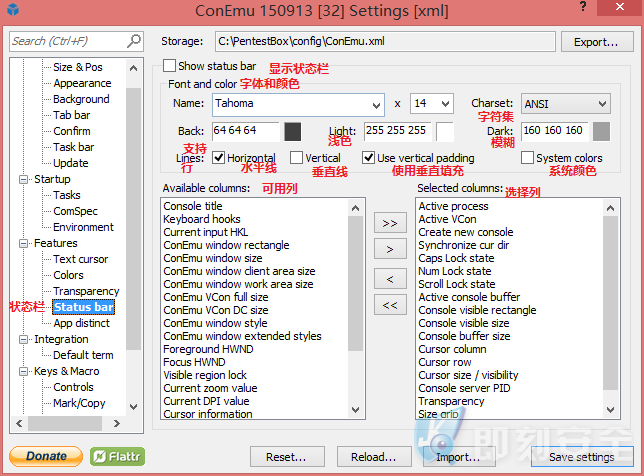This screenshot has width=644, height=476.
Task: Open Task bar settings page
Action: click(74, 147)
